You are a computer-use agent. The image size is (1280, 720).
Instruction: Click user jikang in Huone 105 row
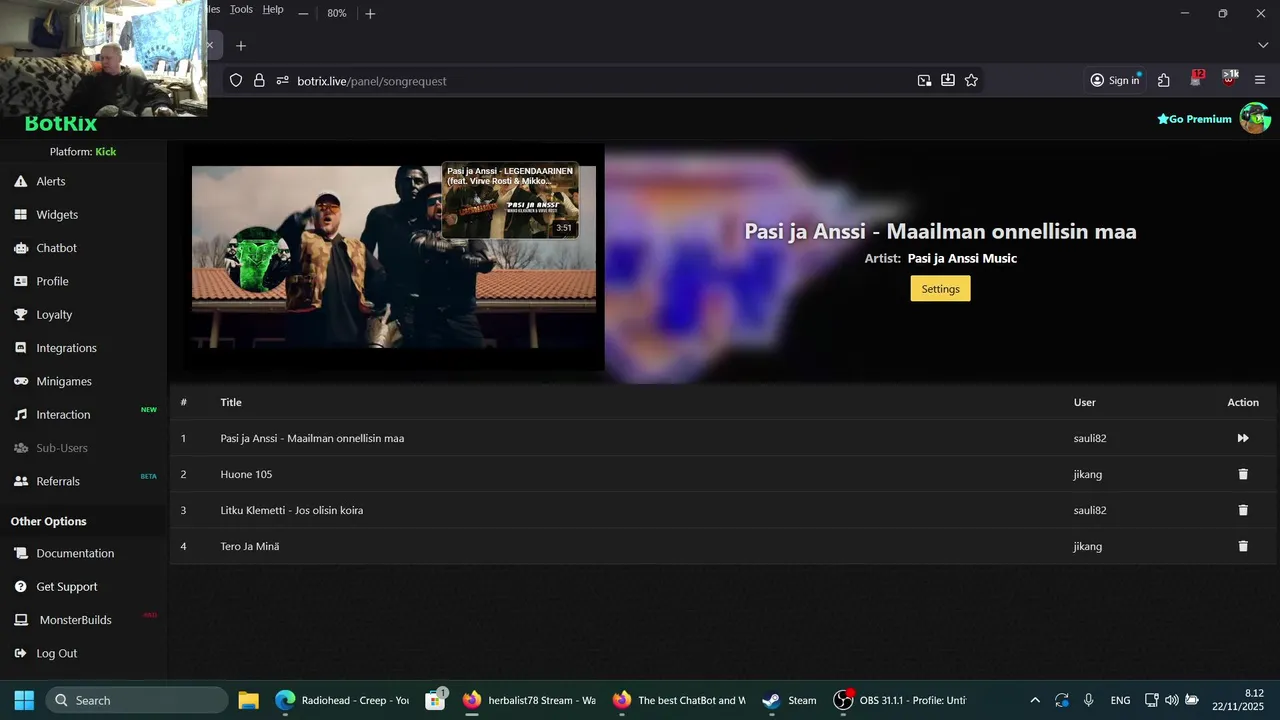tap(1087, 474)
